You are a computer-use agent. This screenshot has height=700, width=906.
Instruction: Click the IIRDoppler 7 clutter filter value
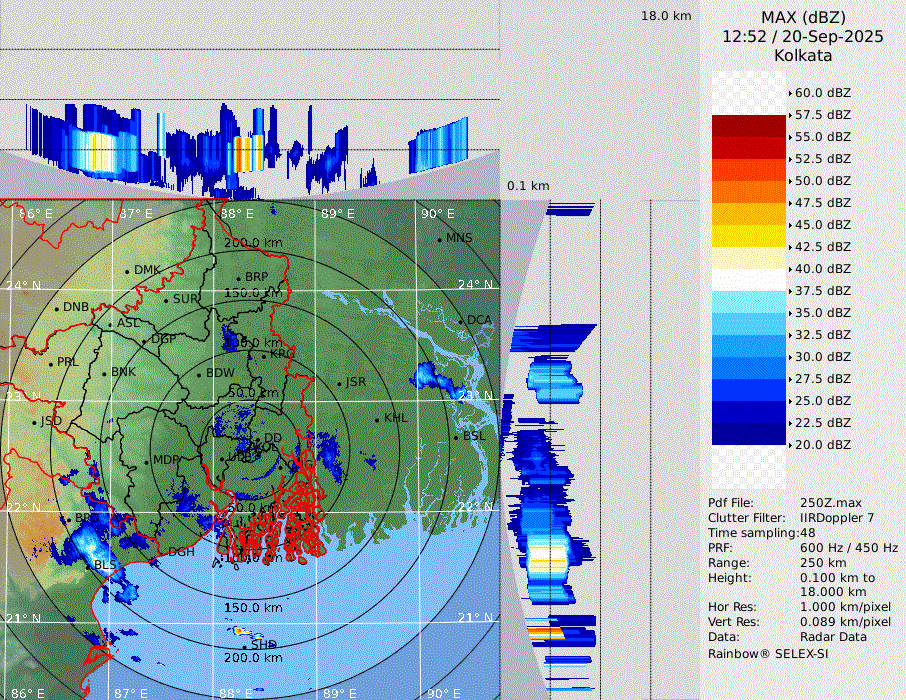tap(837, 518)
